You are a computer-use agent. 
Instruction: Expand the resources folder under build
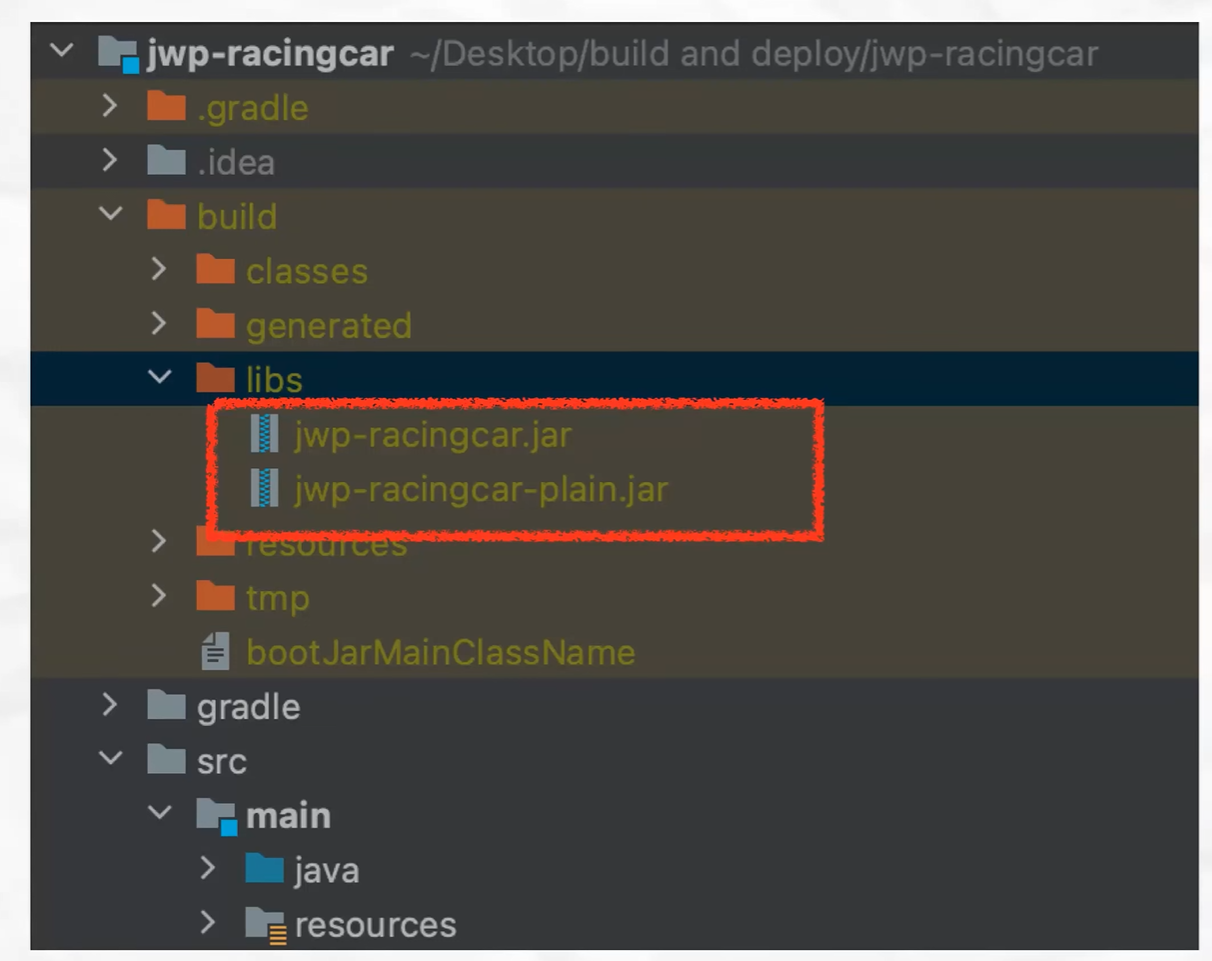click(159, 541)
